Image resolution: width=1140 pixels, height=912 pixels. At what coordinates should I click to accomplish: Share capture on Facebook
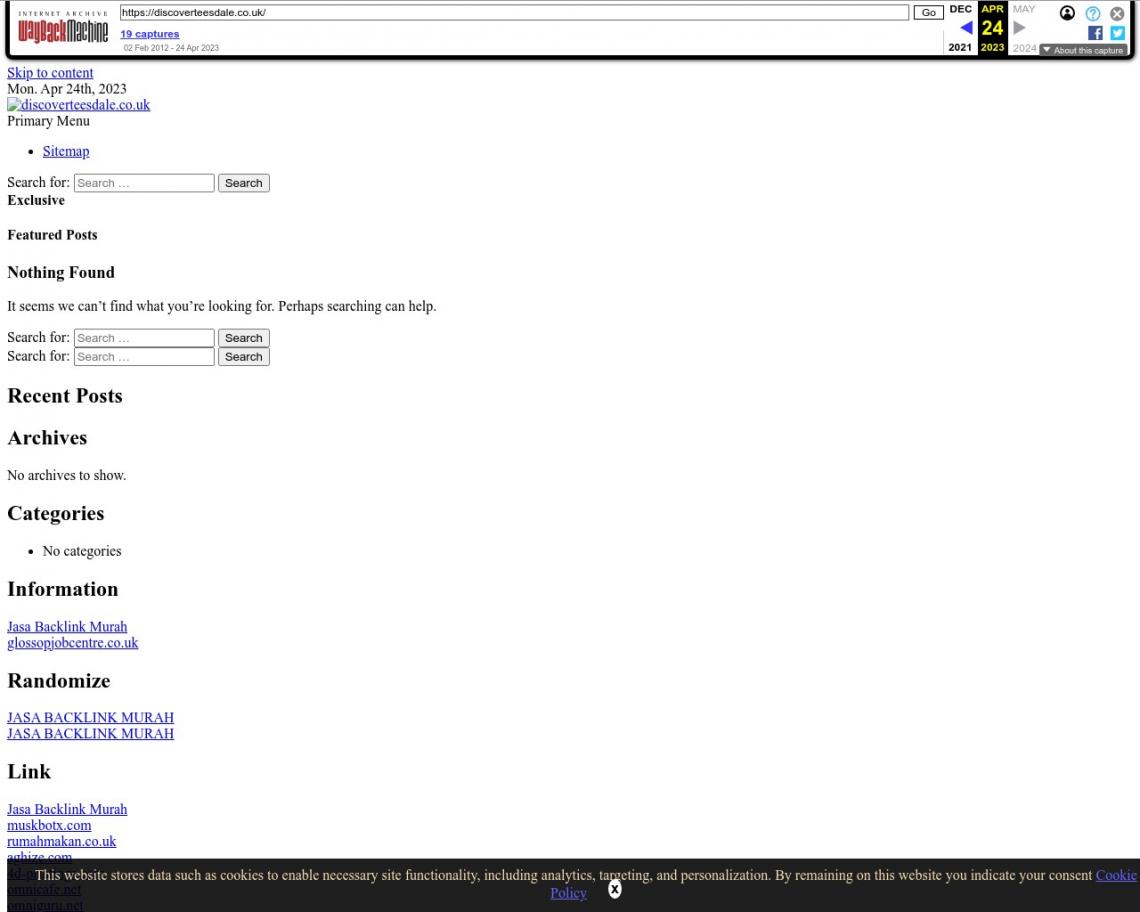1097,33
